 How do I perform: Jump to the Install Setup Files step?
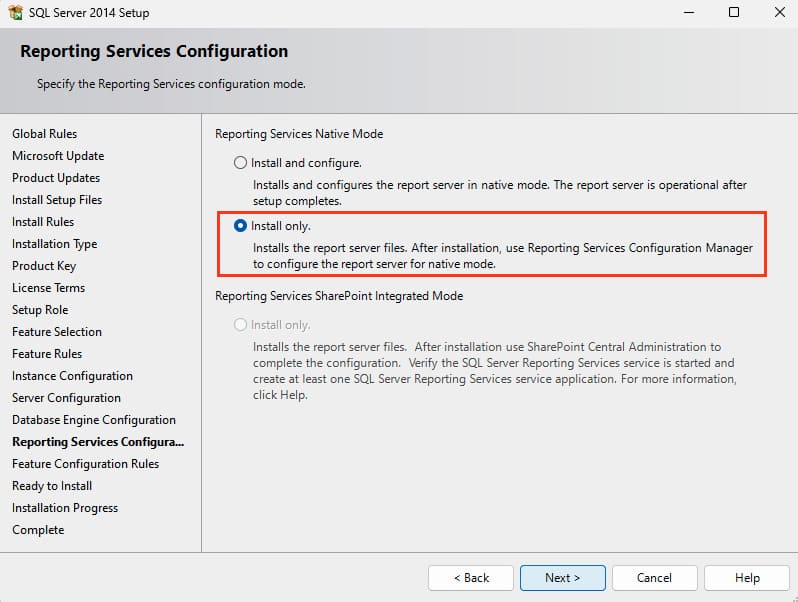click(x=57, y=200)
